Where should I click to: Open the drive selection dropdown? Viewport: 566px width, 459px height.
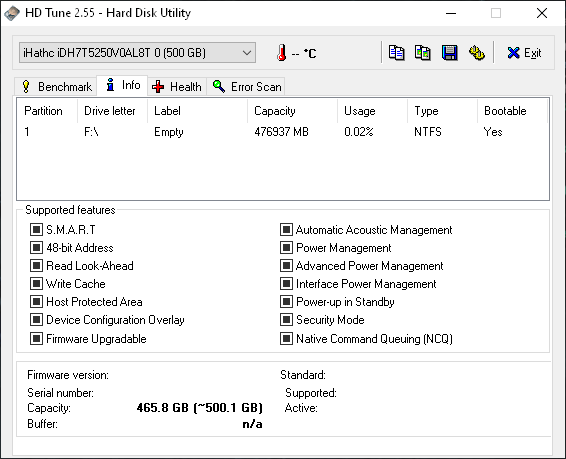click(x=137, y=53)
